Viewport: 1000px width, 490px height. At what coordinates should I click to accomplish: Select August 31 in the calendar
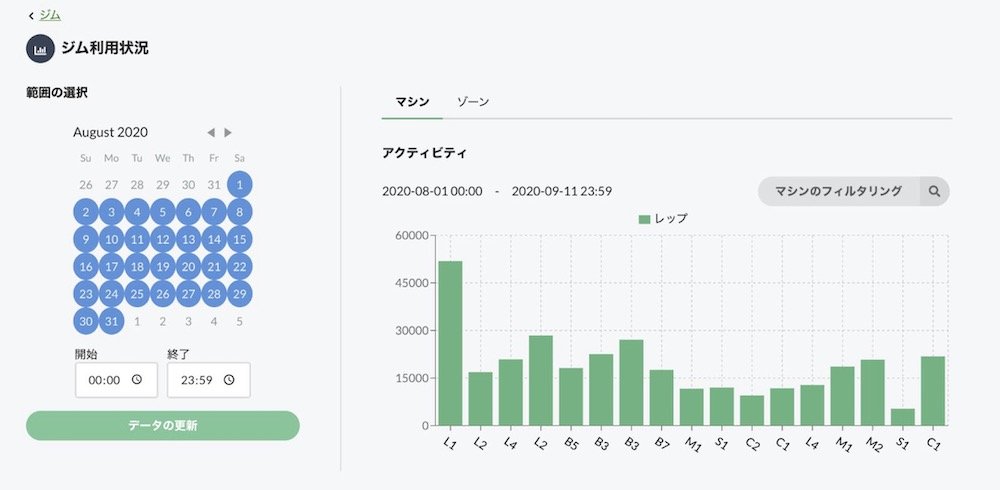tap(112, 321)
